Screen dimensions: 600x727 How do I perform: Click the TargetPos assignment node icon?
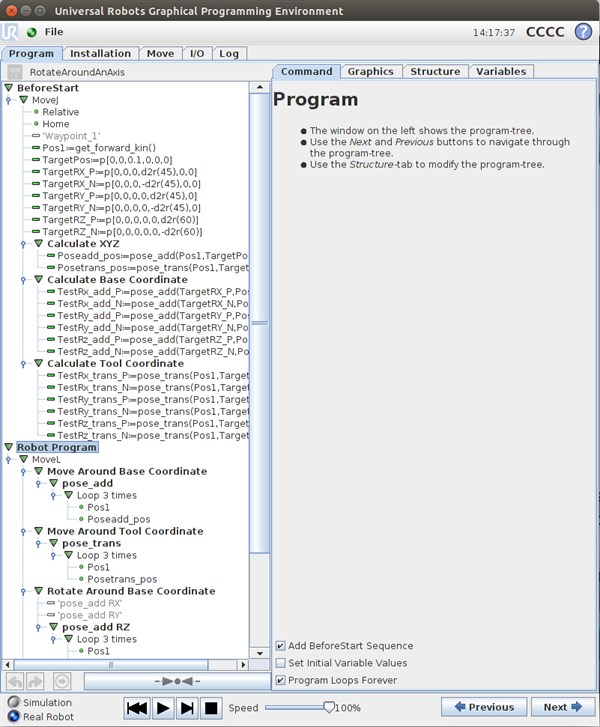(x=36, y=159)
